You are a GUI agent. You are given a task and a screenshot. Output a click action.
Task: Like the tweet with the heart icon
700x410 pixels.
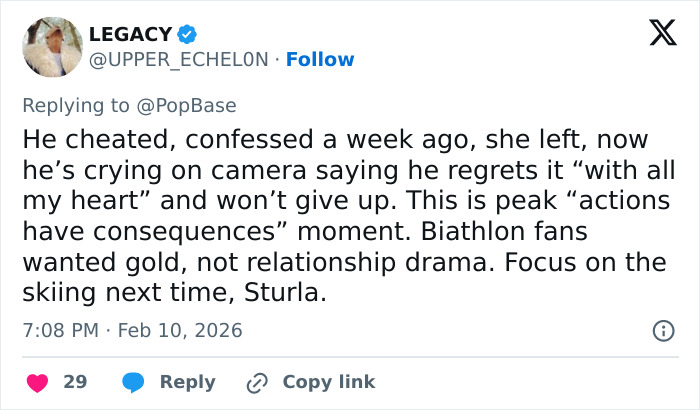click(37, 382)
